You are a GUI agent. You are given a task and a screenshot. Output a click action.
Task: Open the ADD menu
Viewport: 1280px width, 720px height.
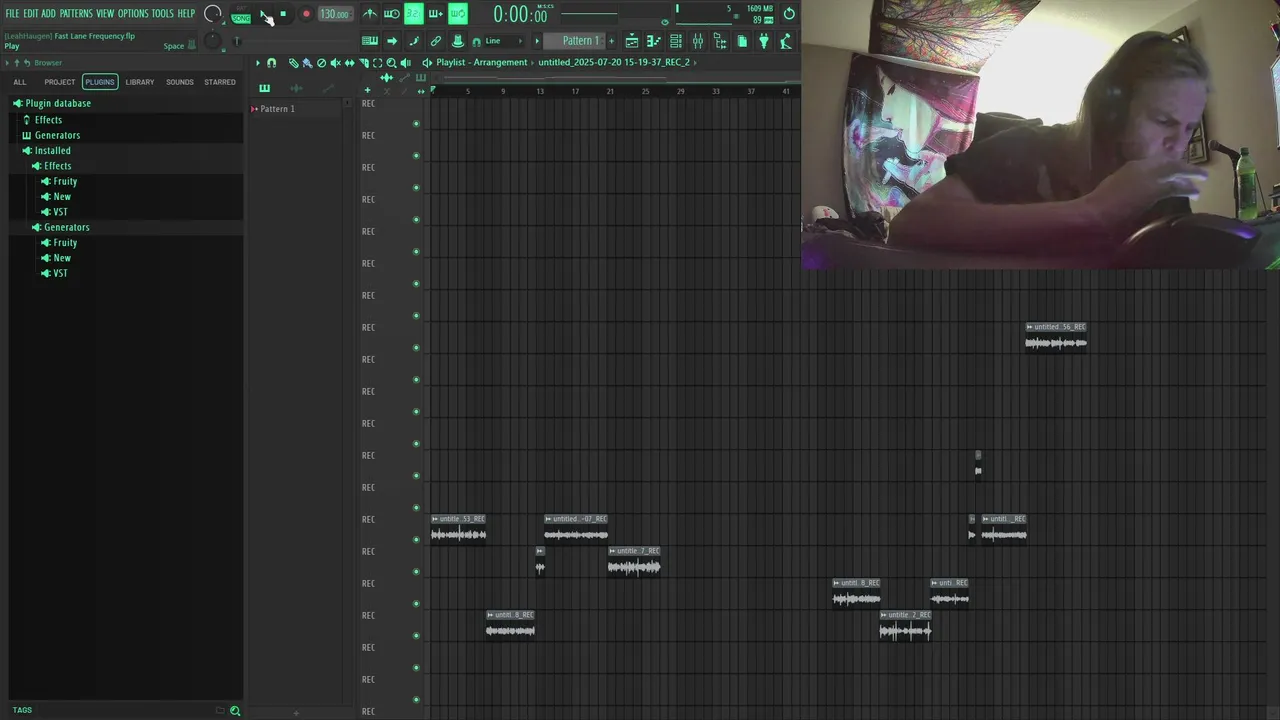[x=49, y=13]
